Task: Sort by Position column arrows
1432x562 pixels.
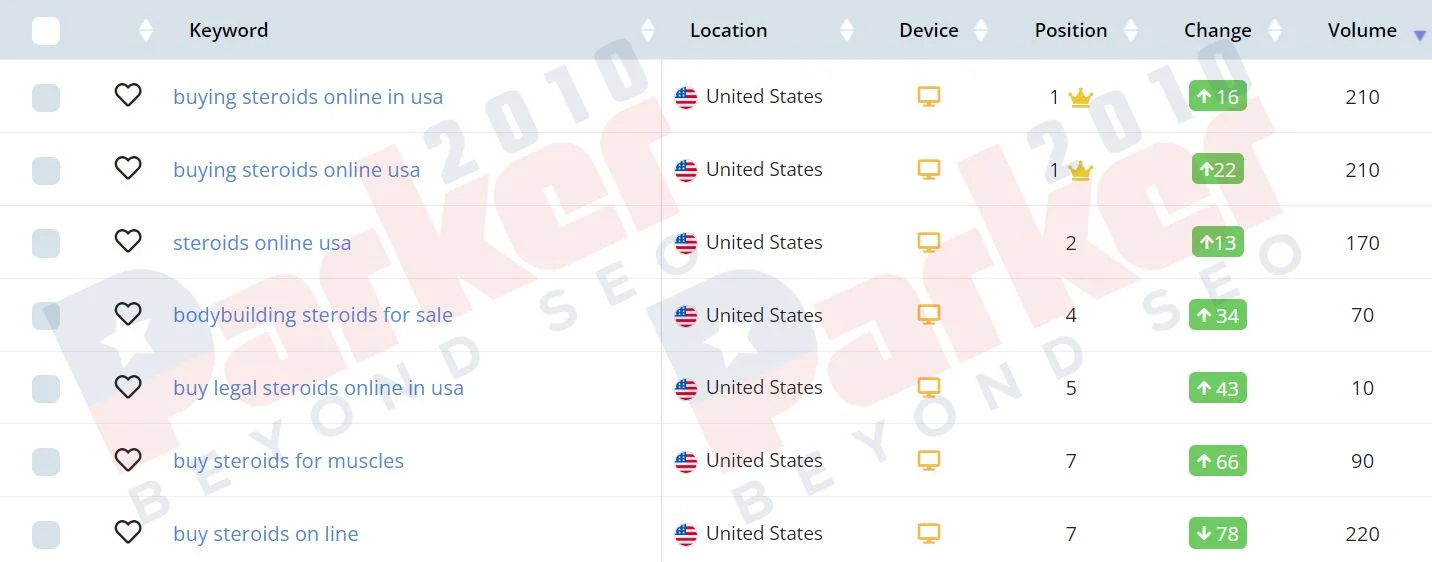Action: pyautogui.click(x=1131, y=30)
